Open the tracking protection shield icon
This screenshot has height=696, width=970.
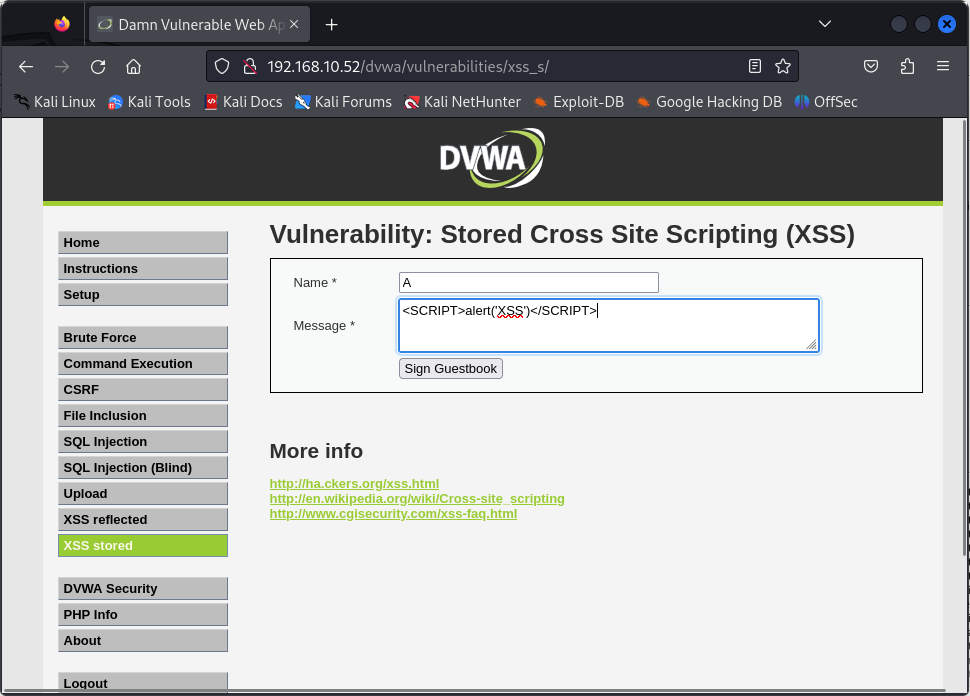(222, 66)
